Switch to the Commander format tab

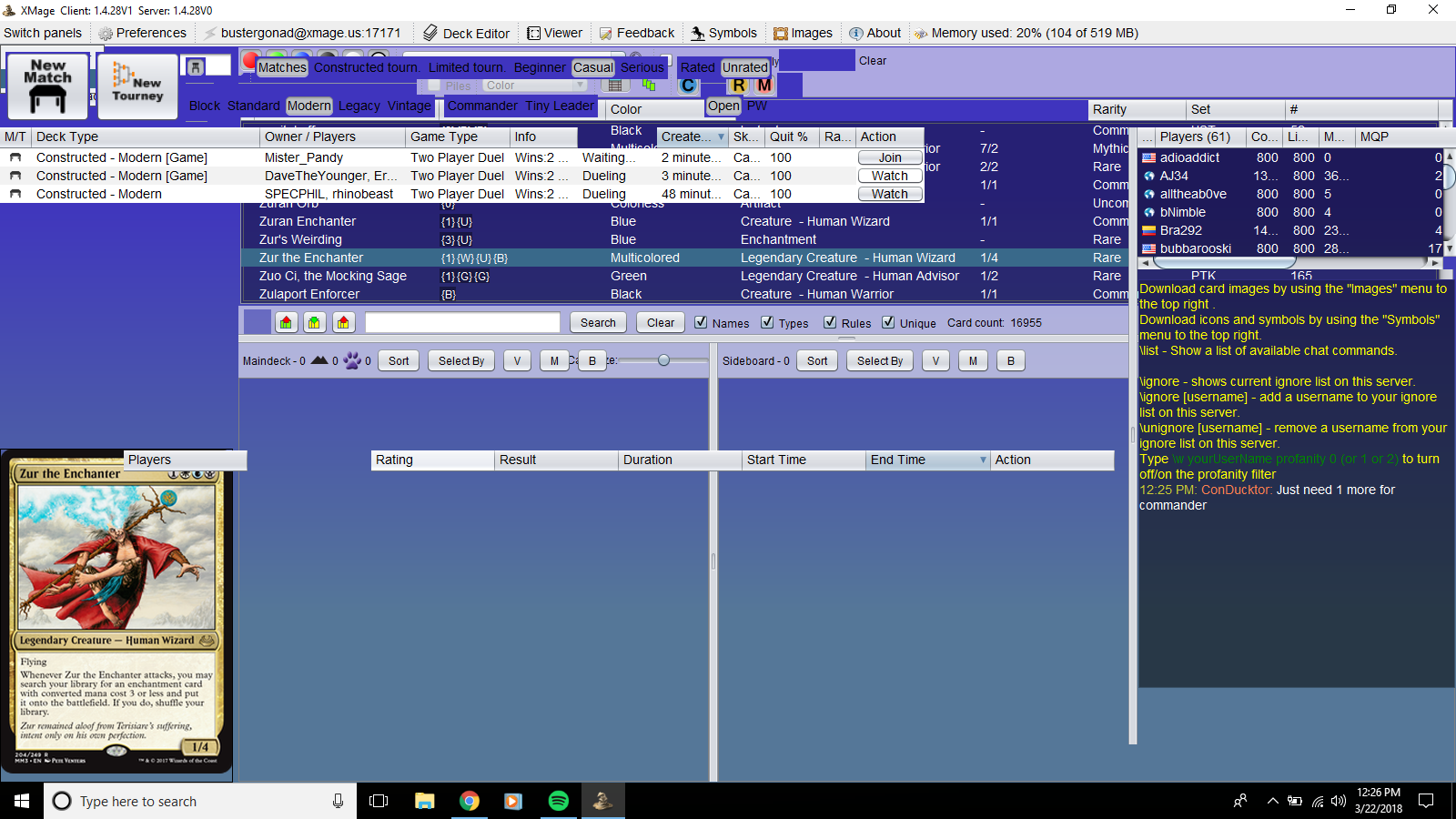coord(481,106)
